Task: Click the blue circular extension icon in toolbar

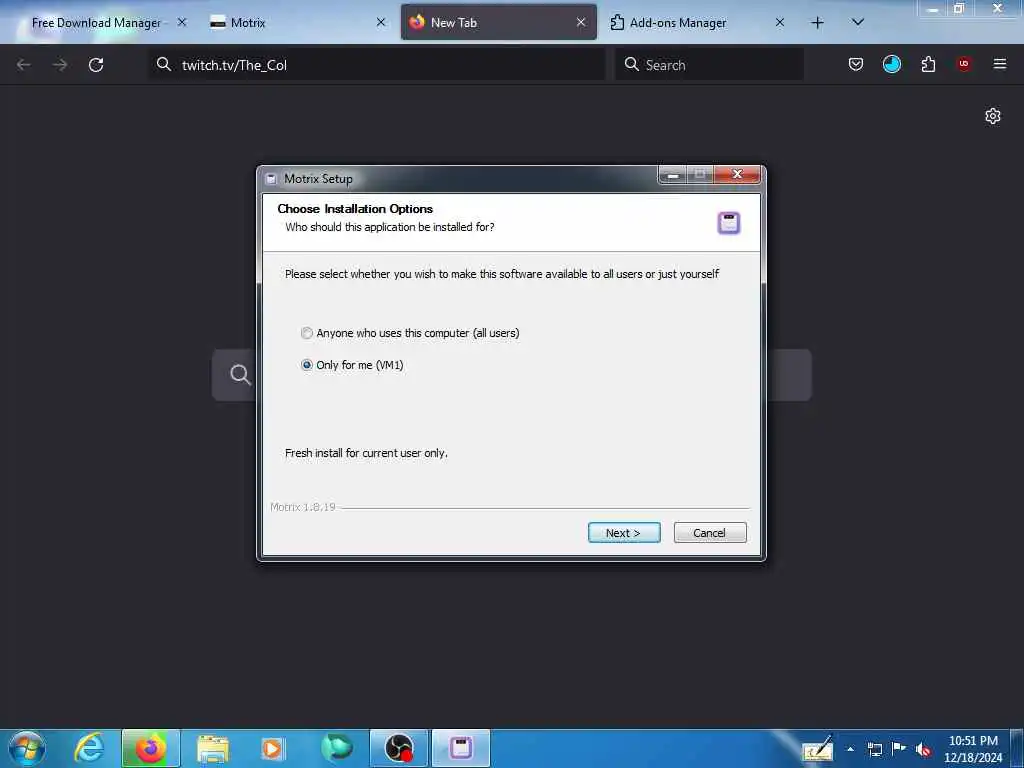Action: coord(891,64)
